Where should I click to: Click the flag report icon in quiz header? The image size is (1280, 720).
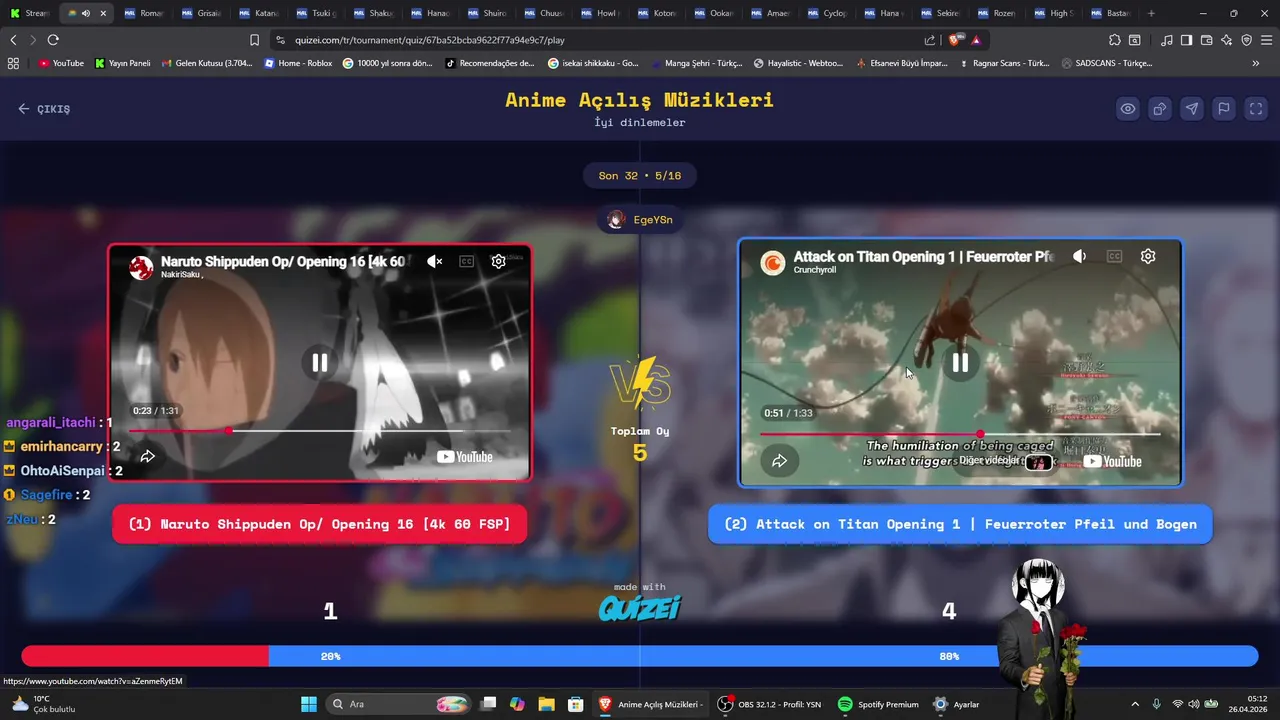[1224, 109]
